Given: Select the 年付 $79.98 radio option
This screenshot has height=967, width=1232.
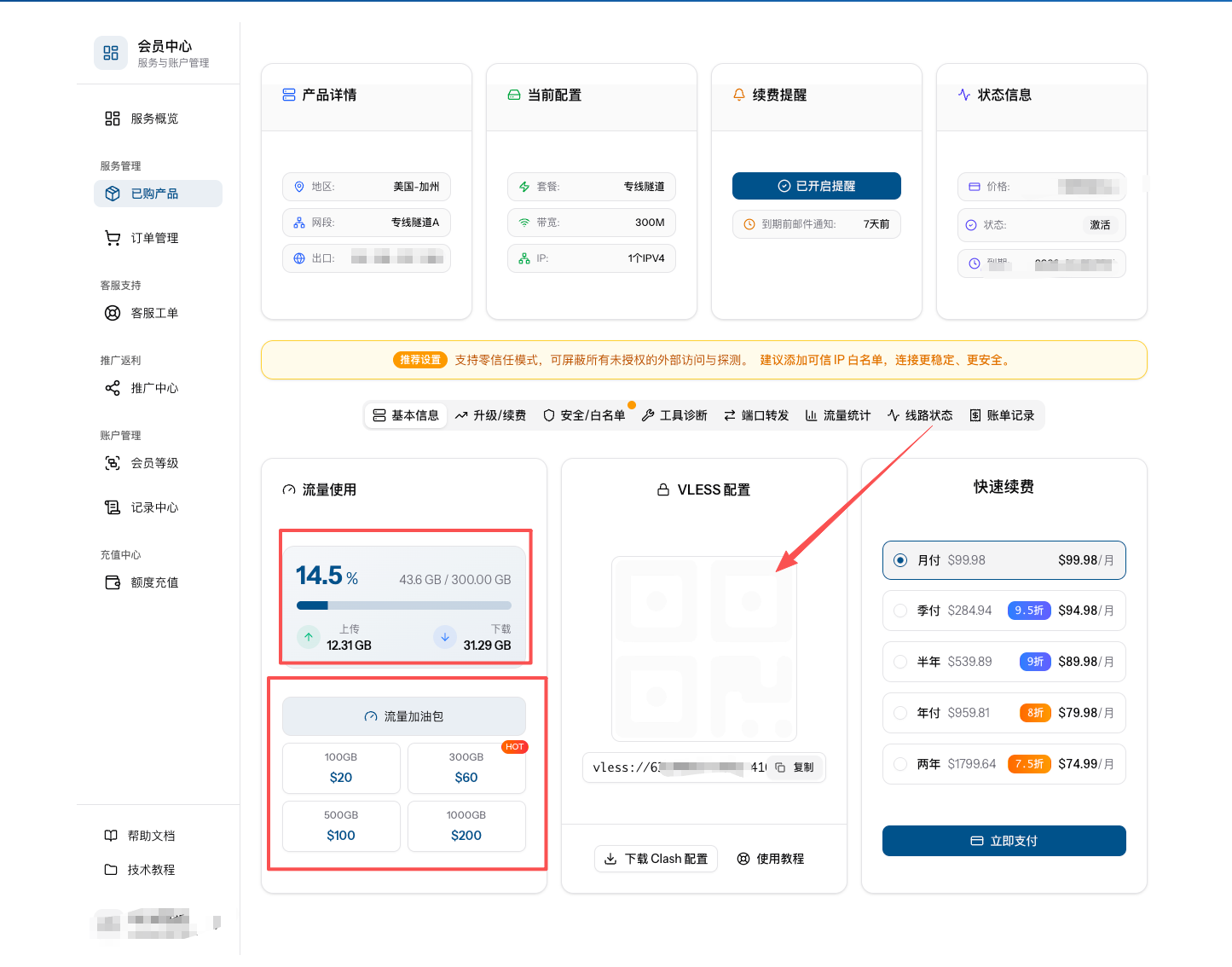Looking at the screenshot, I should click(900, 713).
